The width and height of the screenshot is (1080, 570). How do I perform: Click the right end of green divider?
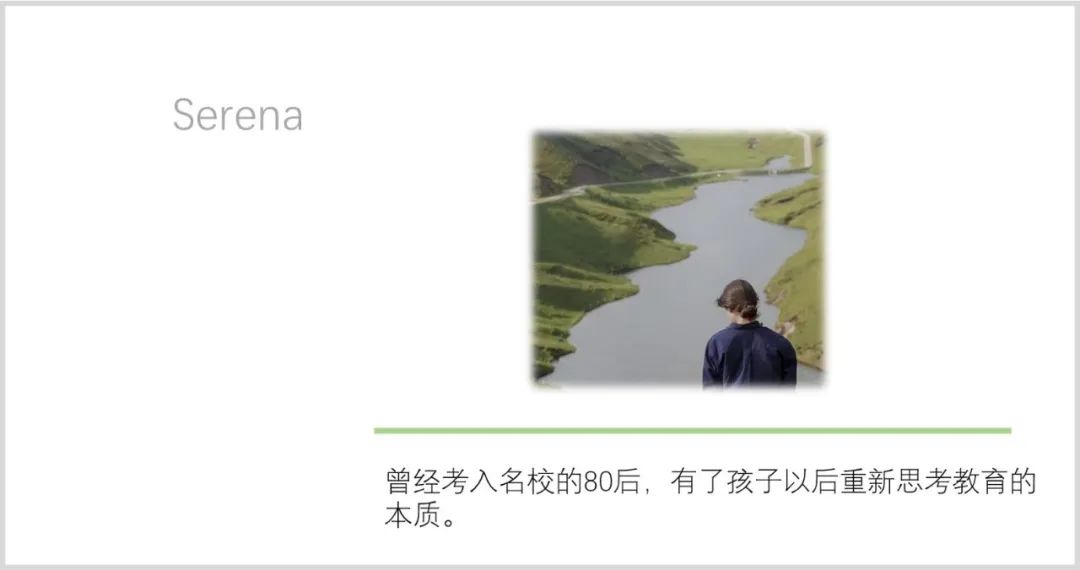coord(1007,431)
